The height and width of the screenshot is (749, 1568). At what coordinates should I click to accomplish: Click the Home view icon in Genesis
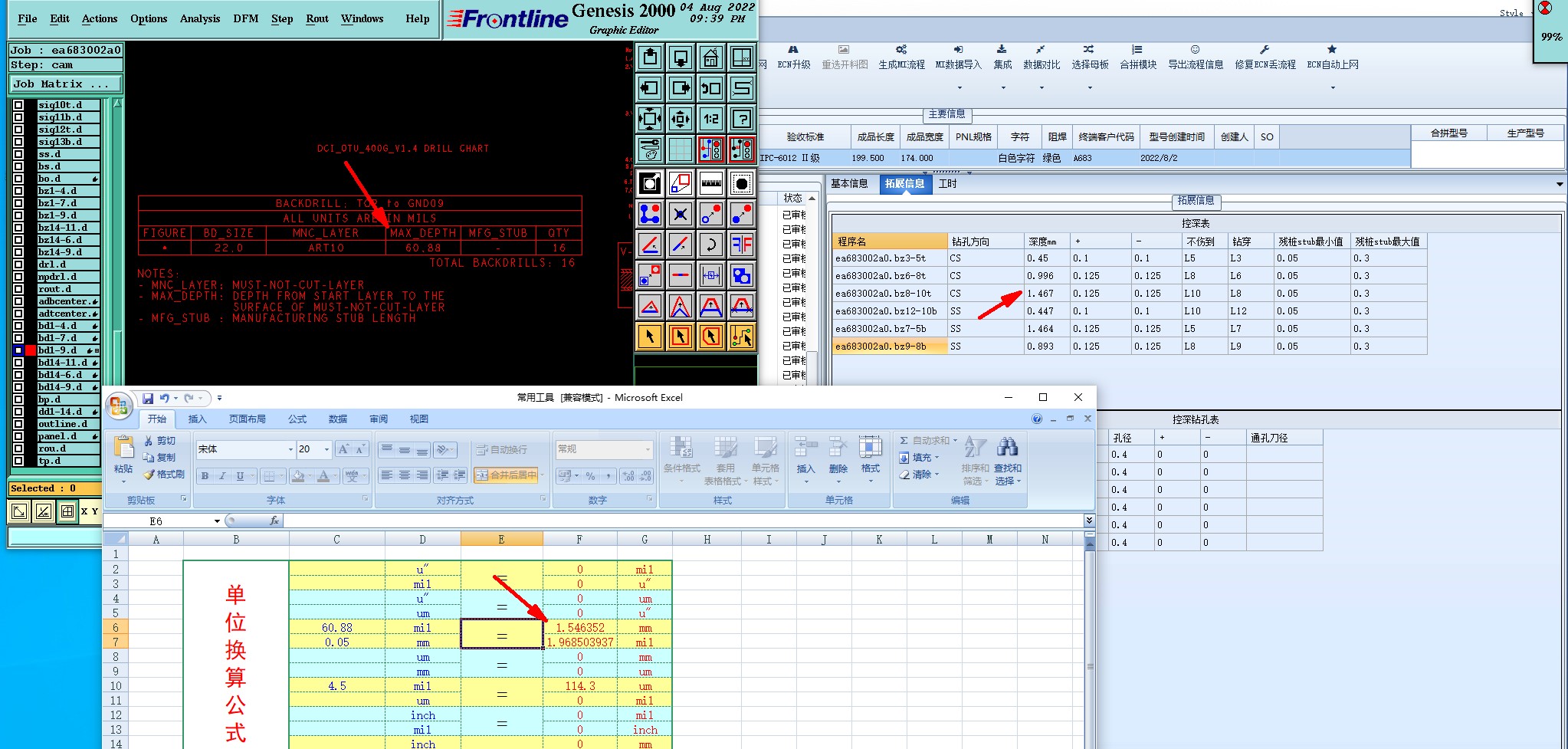click(711, 57)
